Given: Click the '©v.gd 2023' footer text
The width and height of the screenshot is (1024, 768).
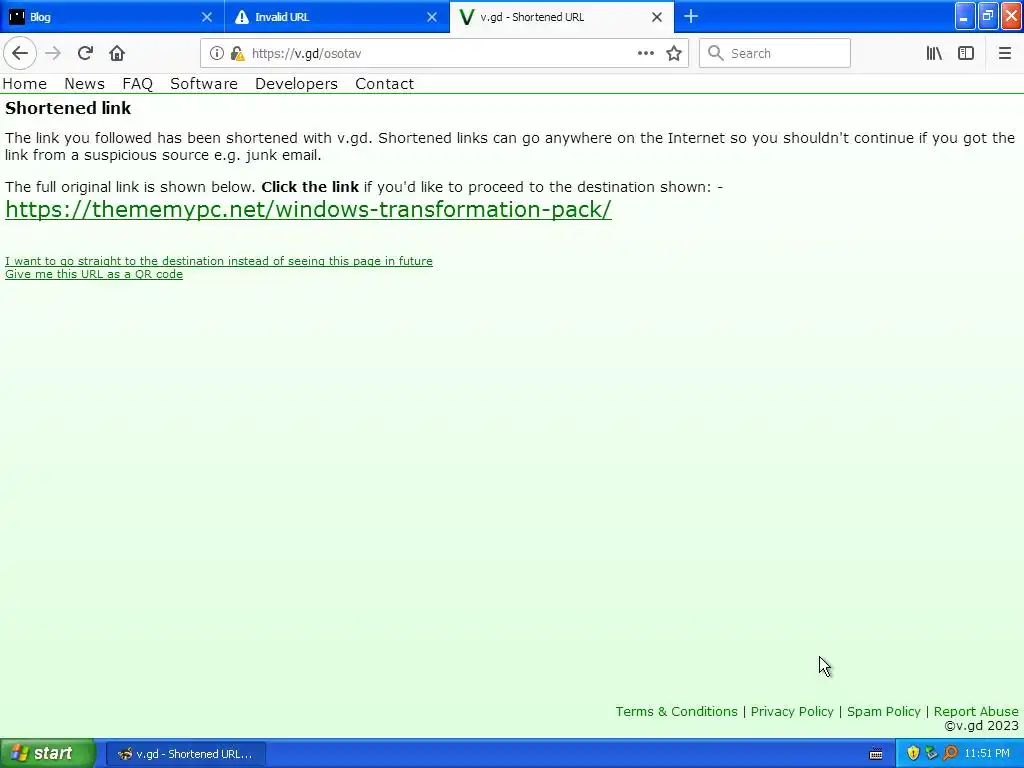Looking at the screenshot, I should click(x=981, y=726).
